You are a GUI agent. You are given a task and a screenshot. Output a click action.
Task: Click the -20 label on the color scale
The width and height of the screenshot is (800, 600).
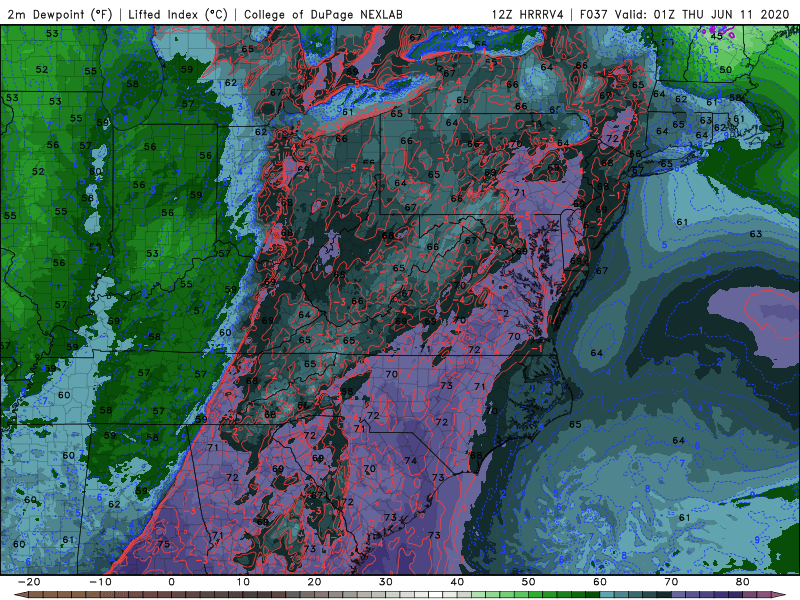pos(29,582)
